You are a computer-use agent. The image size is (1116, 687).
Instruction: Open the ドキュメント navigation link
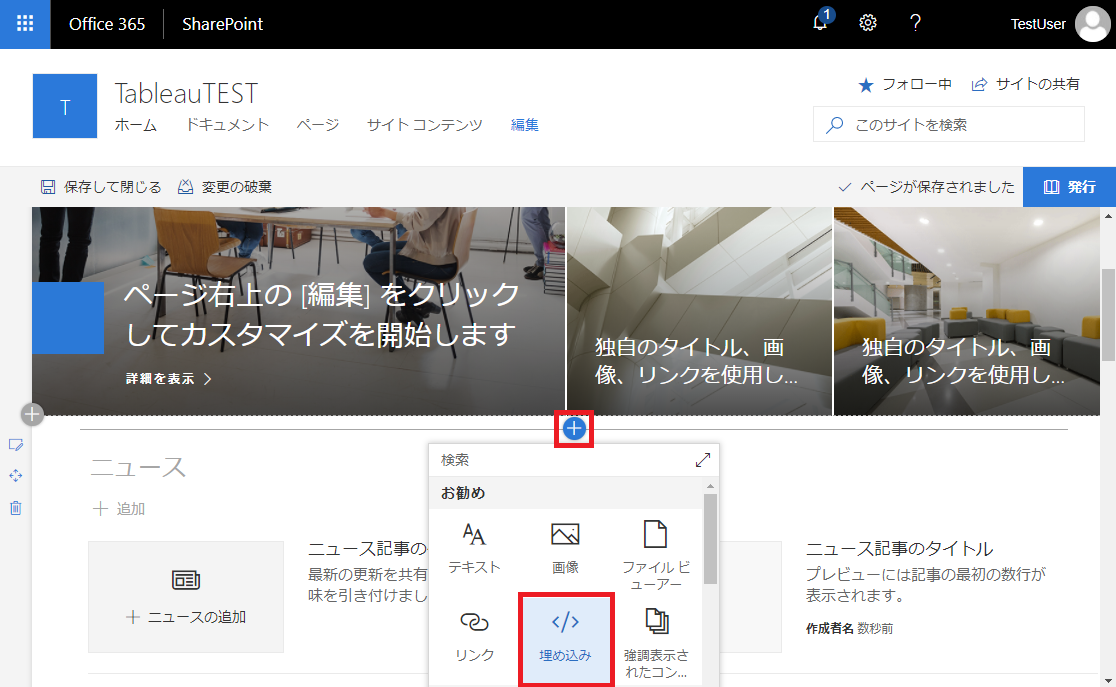click(227, 125)
